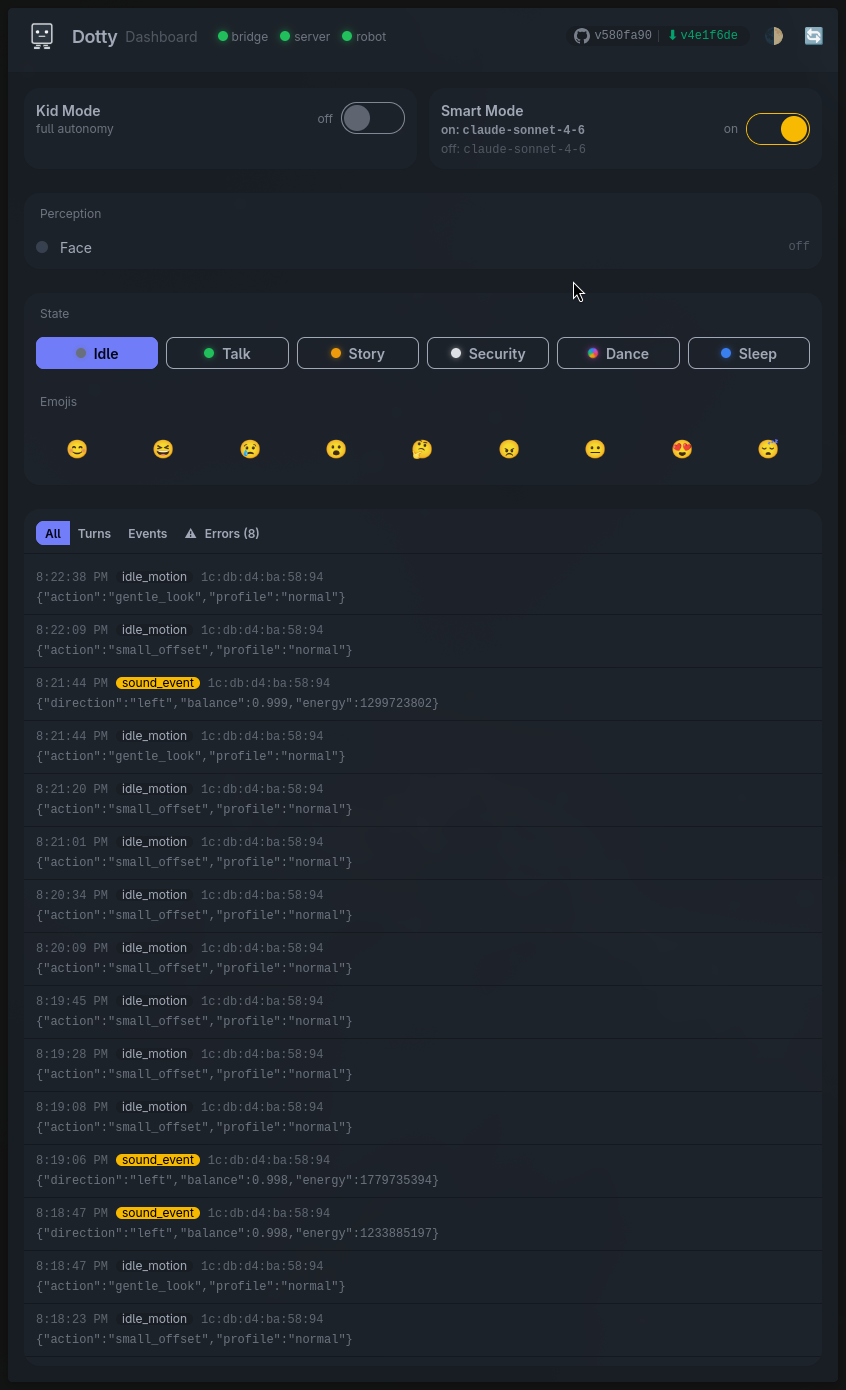
Task: Send the laughing squint emoji
Action: point(163,449)
